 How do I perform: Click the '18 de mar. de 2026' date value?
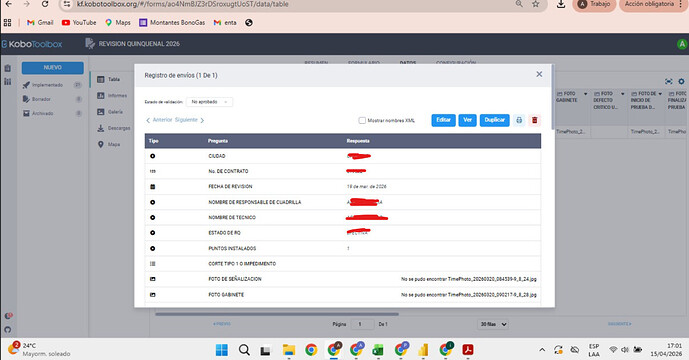click(366, 187)
